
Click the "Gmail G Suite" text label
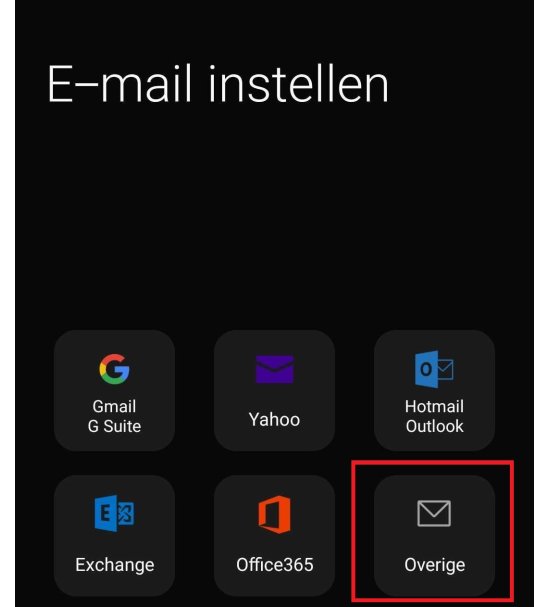[x=114, y=417]
